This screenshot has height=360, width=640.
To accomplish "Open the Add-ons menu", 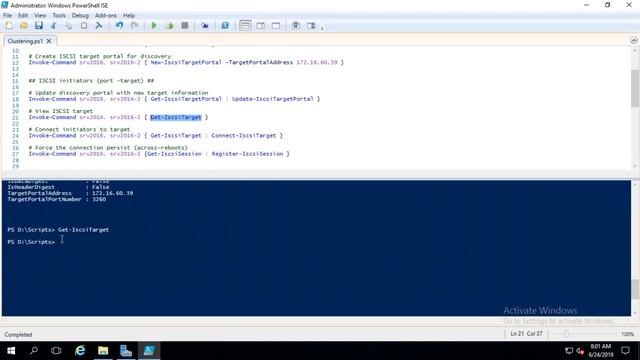I will coord(106,16).
